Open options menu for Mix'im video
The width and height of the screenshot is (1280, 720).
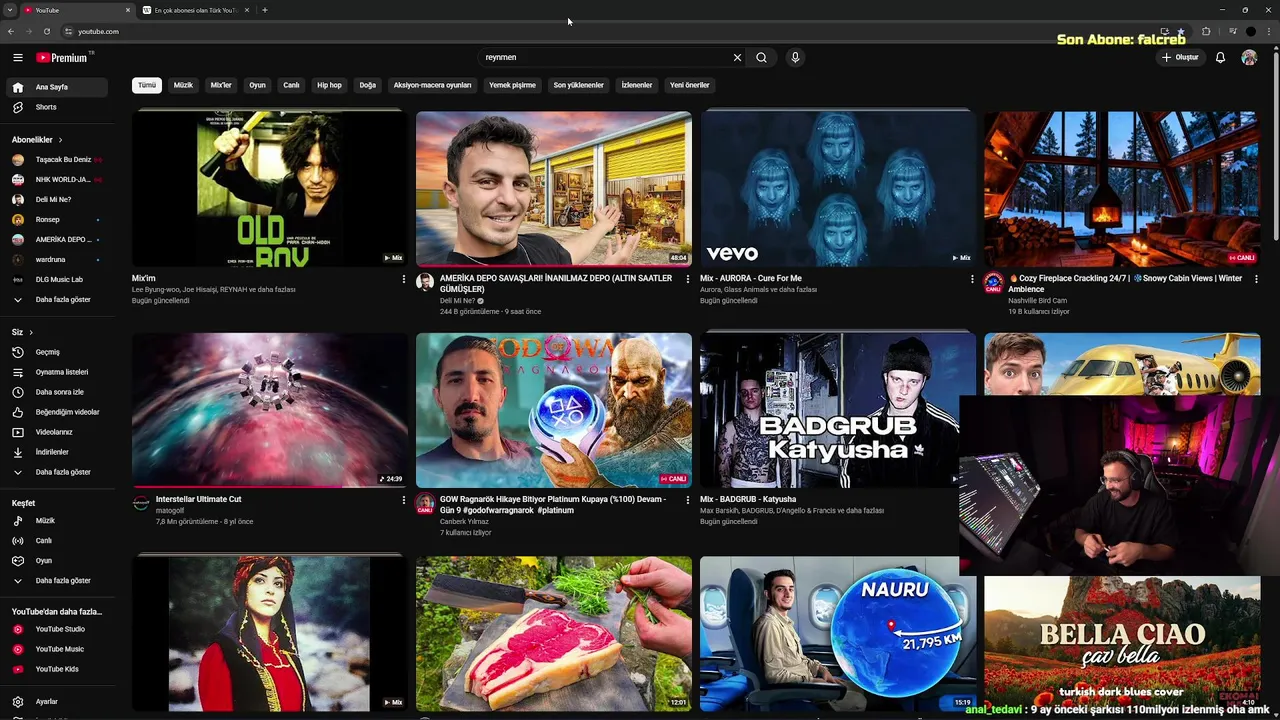click(404, 279)
